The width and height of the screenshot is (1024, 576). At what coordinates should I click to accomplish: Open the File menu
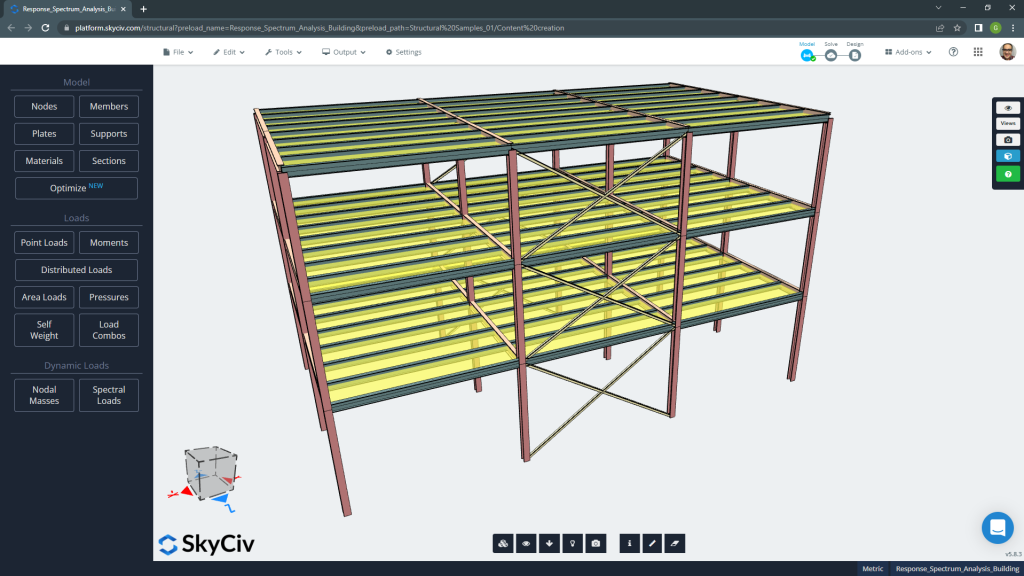(x=177, y=52)
